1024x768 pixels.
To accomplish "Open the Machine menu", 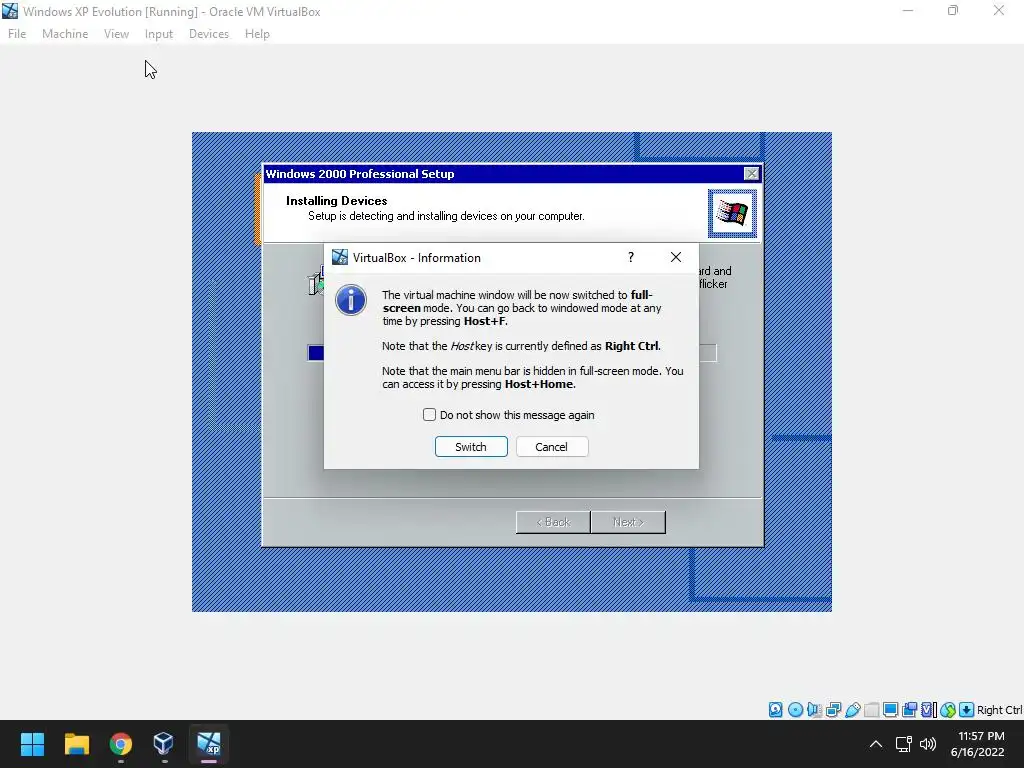I will tap(65, 34).
